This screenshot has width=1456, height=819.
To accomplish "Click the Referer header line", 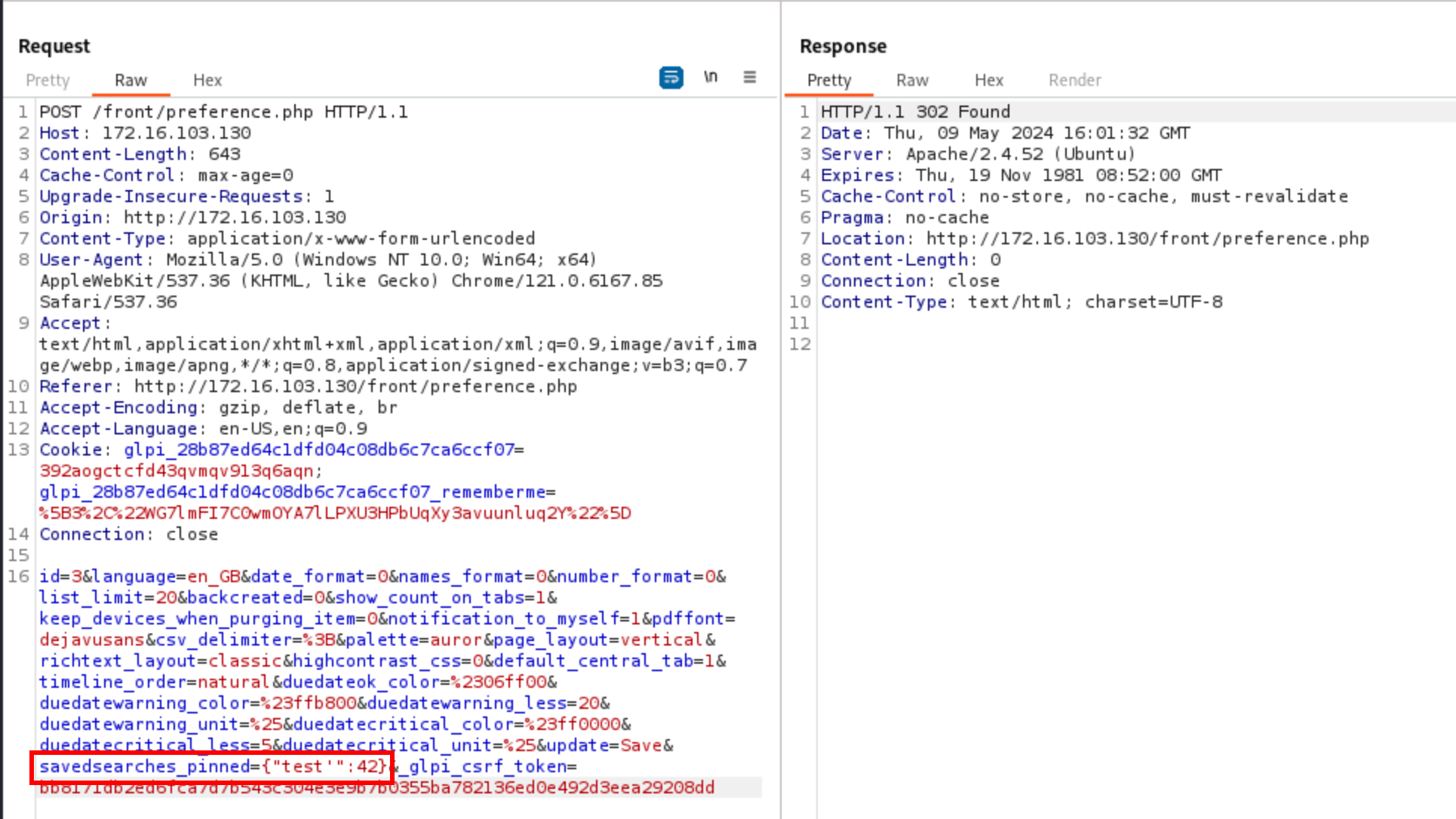I will (x=308, y=386).
